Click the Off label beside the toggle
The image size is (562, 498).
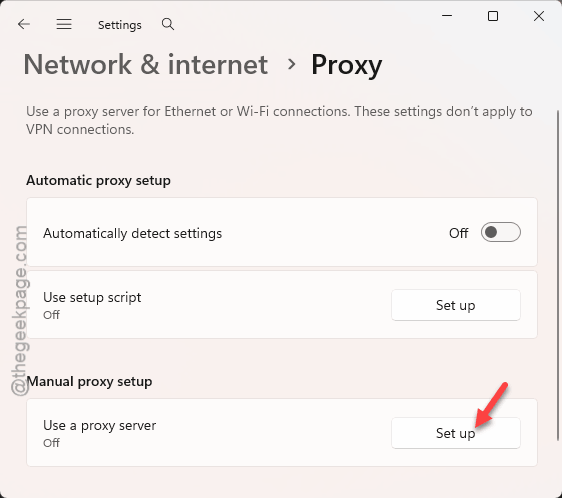(x=458, y=233)
